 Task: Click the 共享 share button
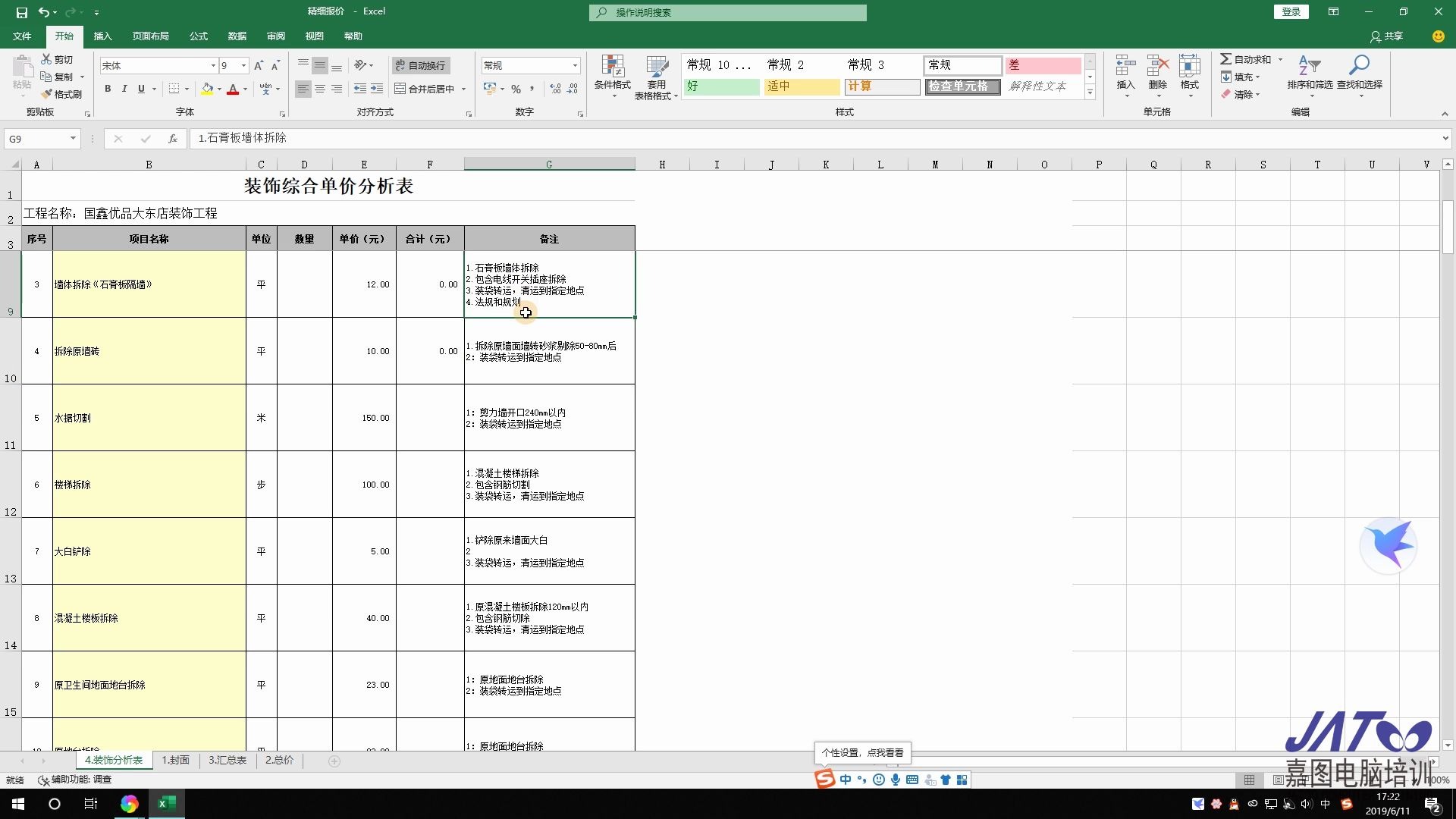1386,36
